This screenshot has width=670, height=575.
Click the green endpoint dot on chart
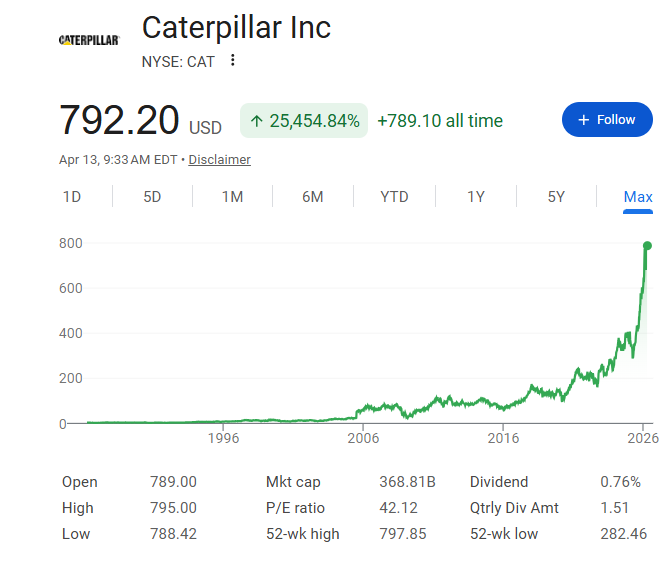tap(647, 245)
